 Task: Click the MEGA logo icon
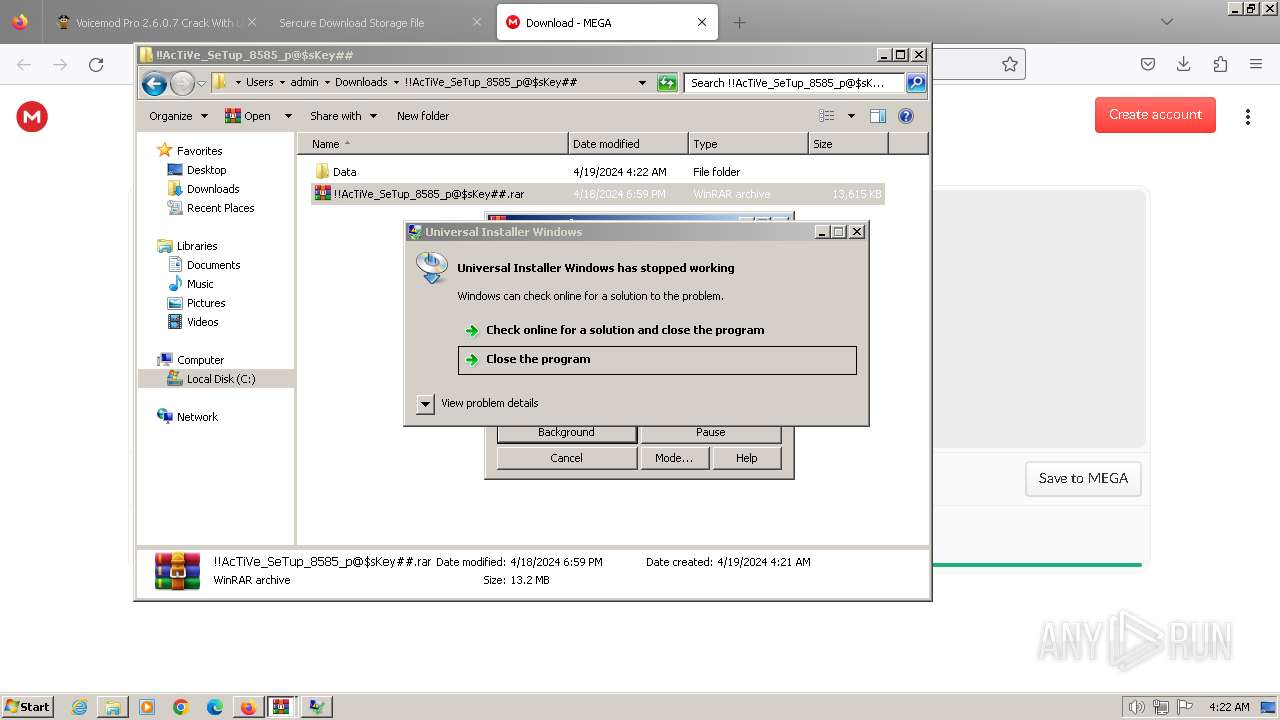(x=32, y=117)
